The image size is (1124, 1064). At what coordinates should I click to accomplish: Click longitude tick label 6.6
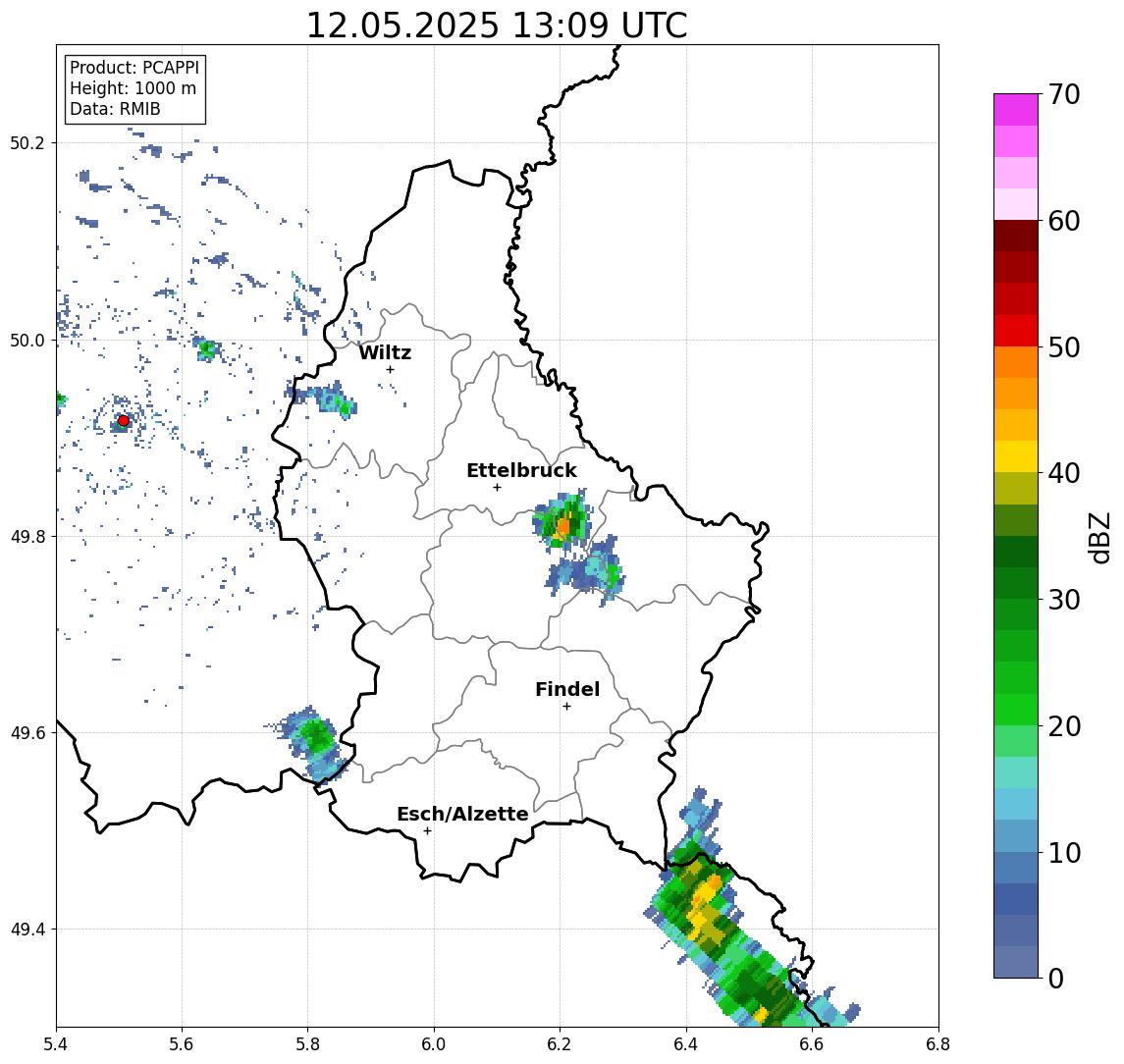click(812, 1044)
